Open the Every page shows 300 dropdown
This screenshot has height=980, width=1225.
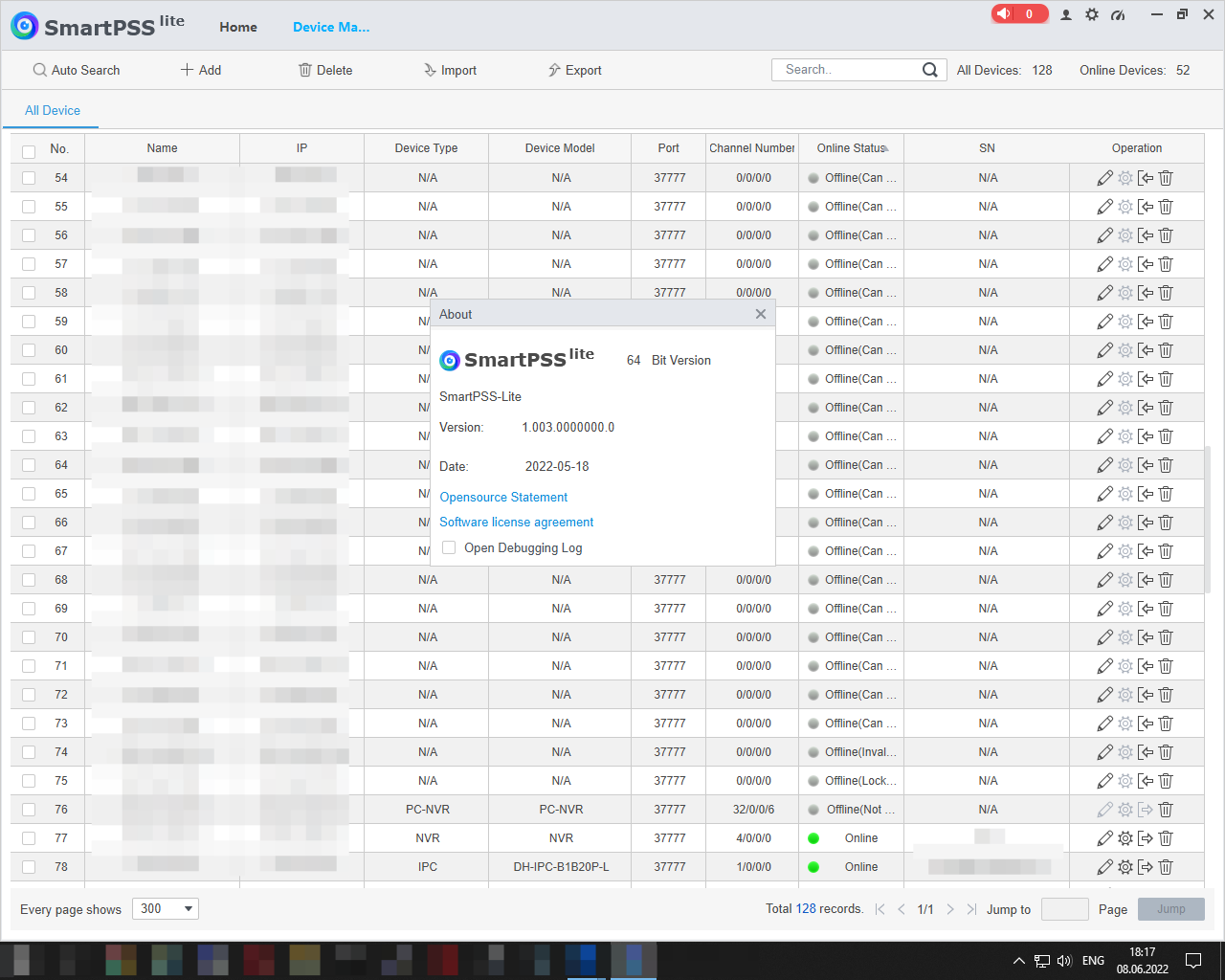(166, 909)
